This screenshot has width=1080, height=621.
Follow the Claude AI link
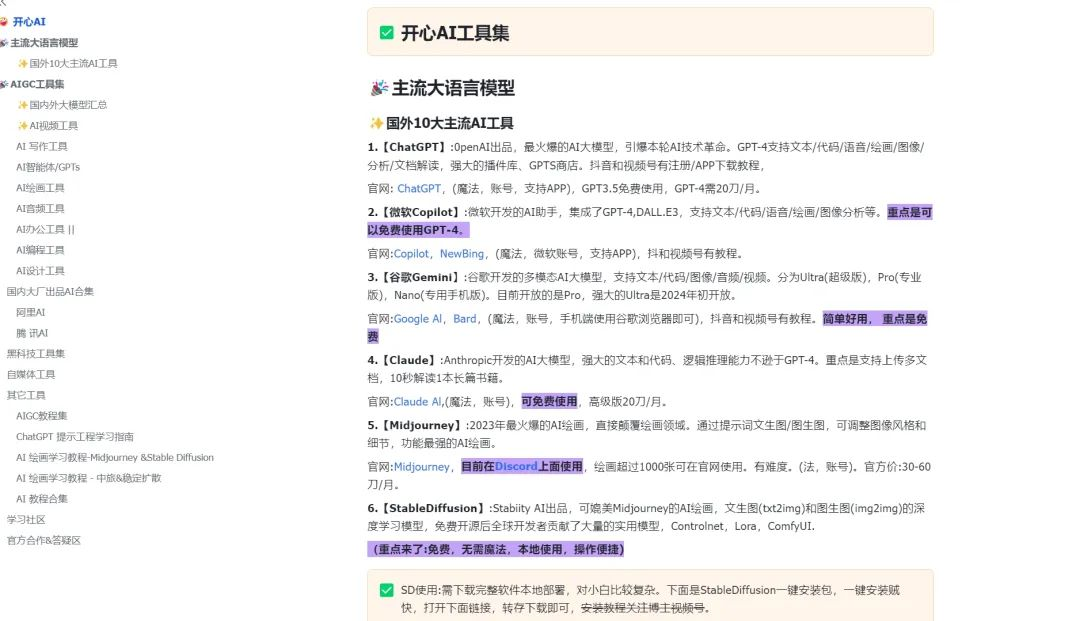[417, 401]
